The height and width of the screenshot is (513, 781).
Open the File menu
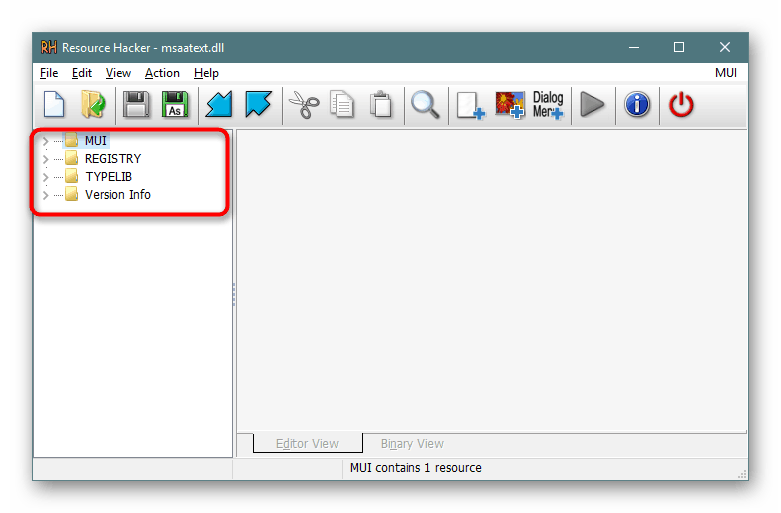tap(49, 73)
